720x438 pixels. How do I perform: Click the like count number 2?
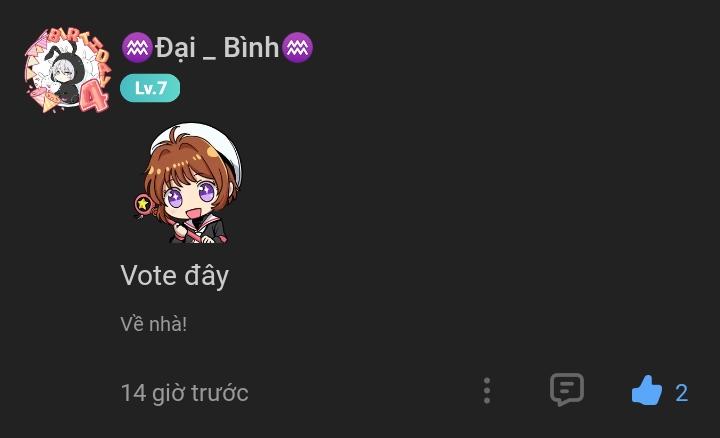click(x=681, y=393)
